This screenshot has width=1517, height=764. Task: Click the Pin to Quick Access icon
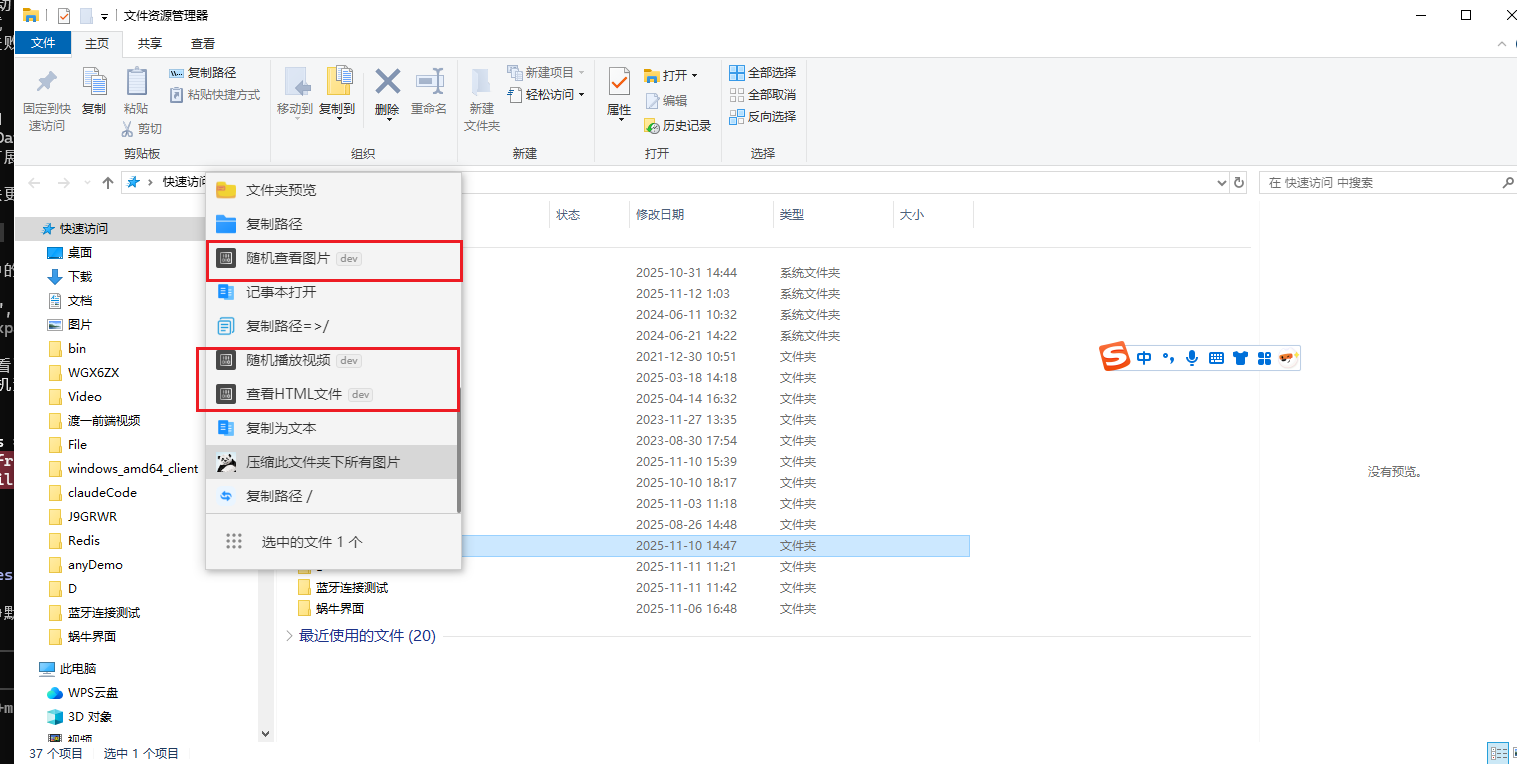46,83
